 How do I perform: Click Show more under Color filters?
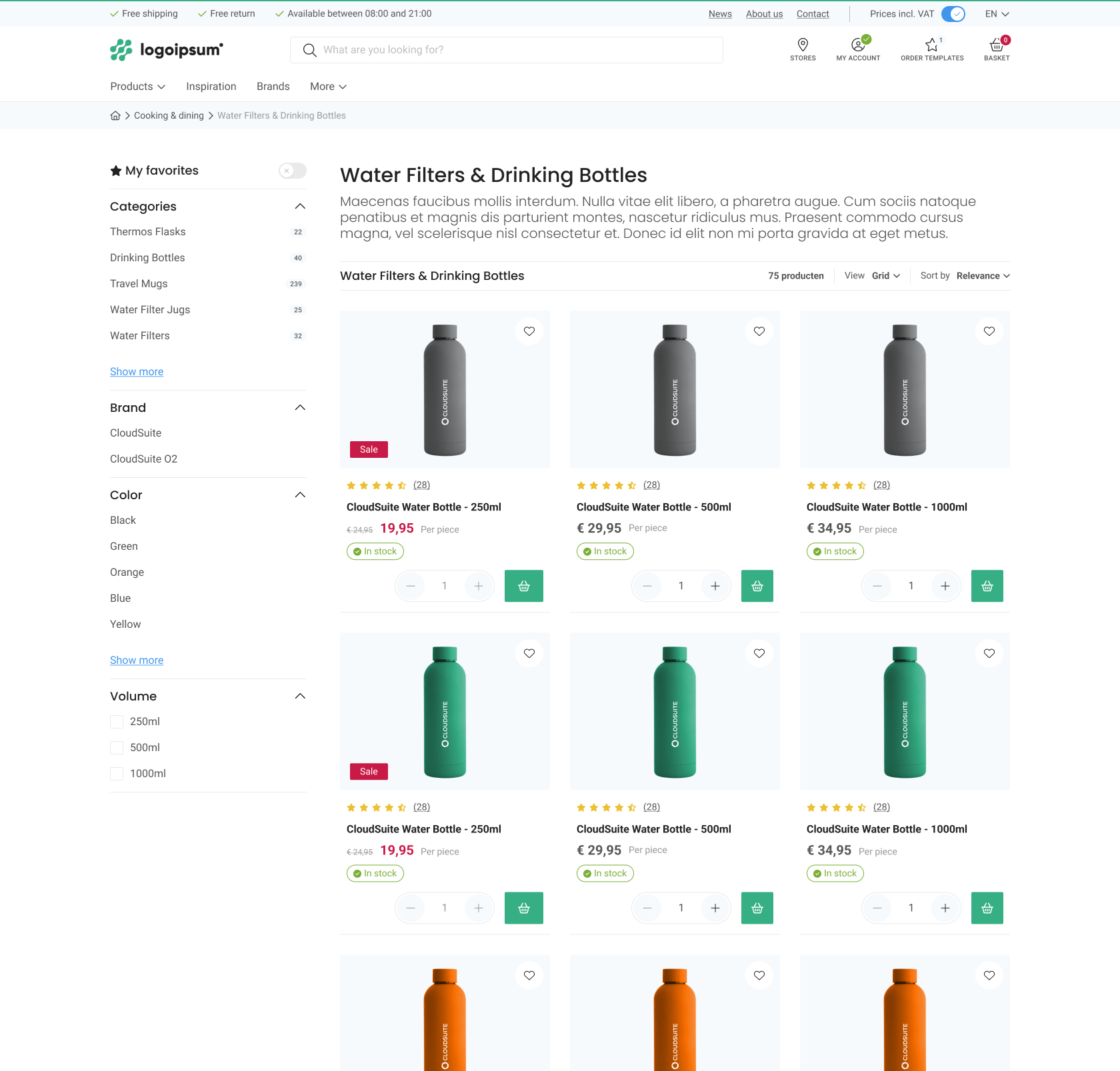click(x=137, y=660)
